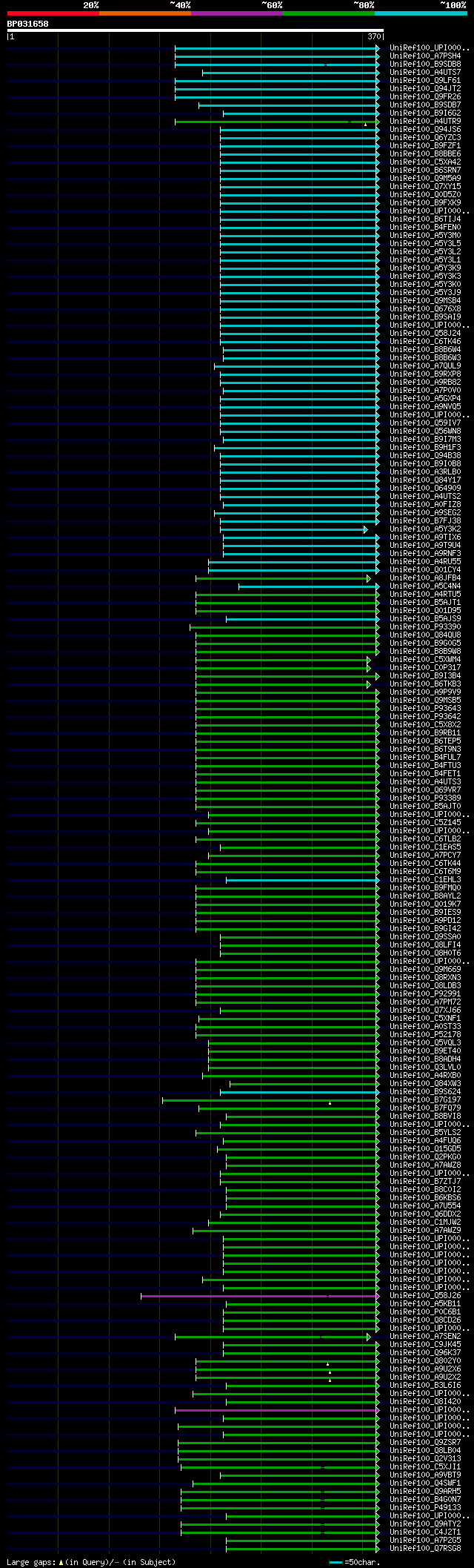Select the UniRef100_P93643 label
The image size is (474, 1568).
pos(425,708)
